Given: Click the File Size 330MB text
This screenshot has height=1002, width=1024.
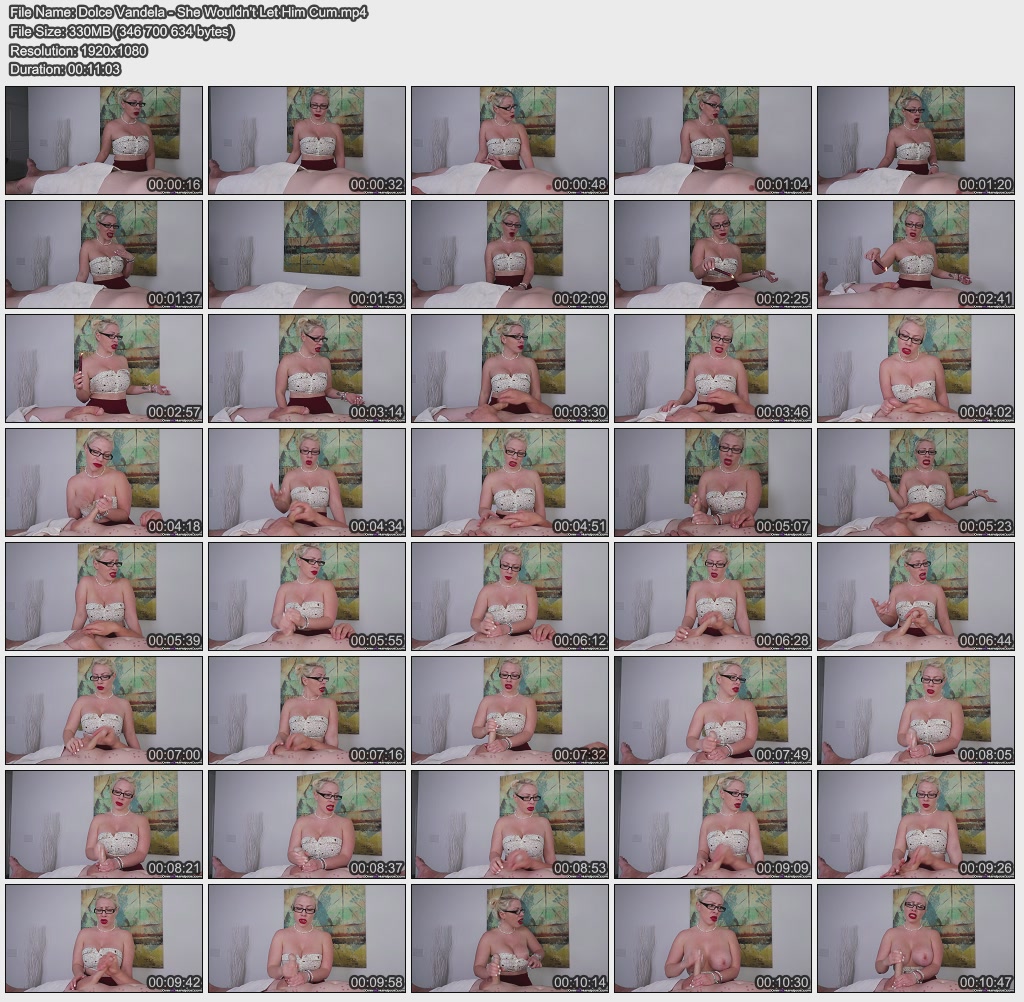Looking at the screenshot, I should coord(121,31).
